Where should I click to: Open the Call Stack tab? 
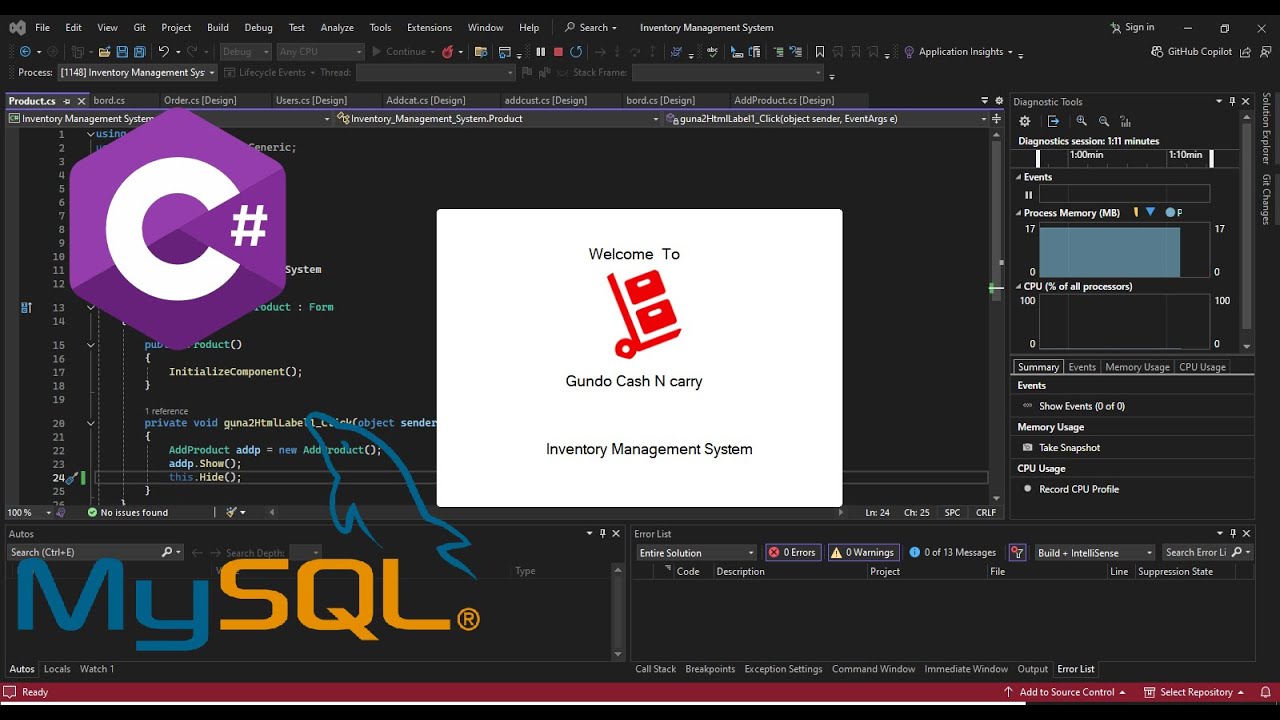[x=656, y=669]
